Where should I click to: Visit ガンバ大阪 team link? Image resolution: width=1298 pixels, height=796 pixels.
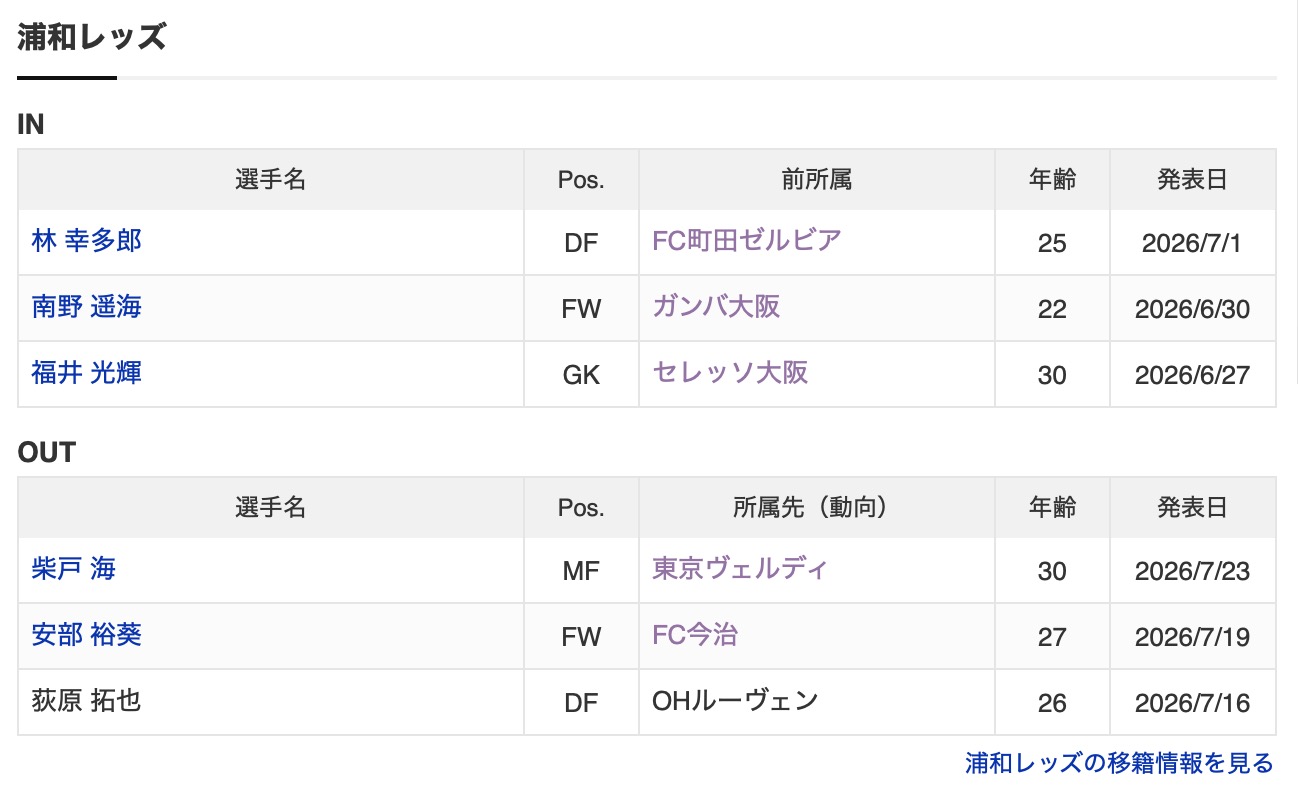pyautogui.click(x=716, y=307)
